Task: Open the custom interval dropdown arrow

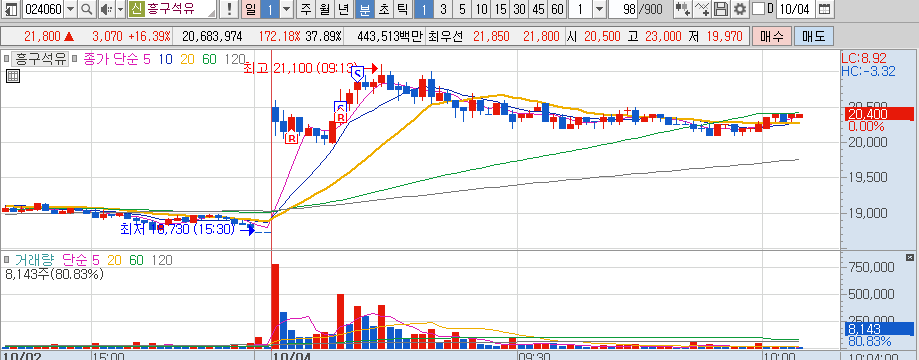Action: (599, 9)
